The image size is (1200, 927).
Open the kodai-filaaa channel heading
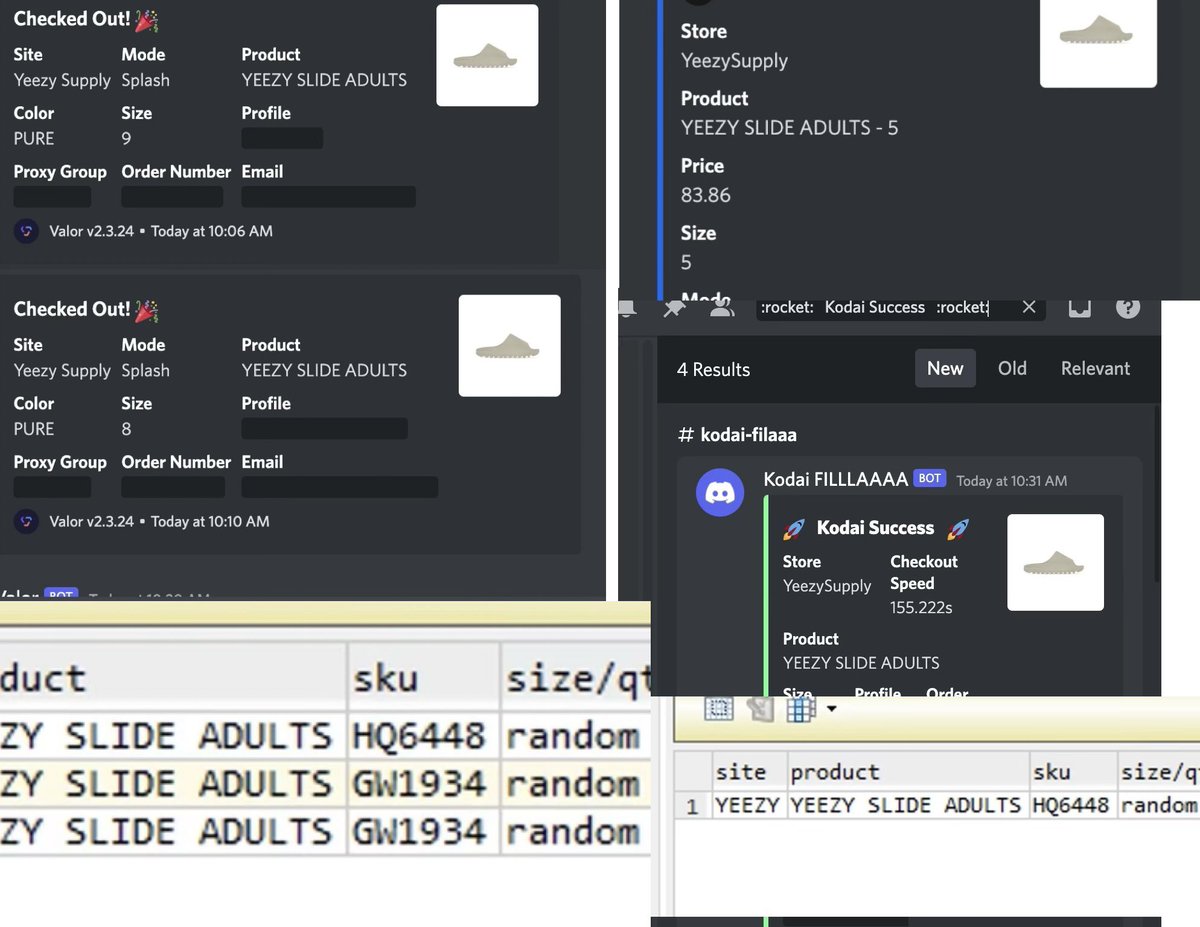[737, 435]
